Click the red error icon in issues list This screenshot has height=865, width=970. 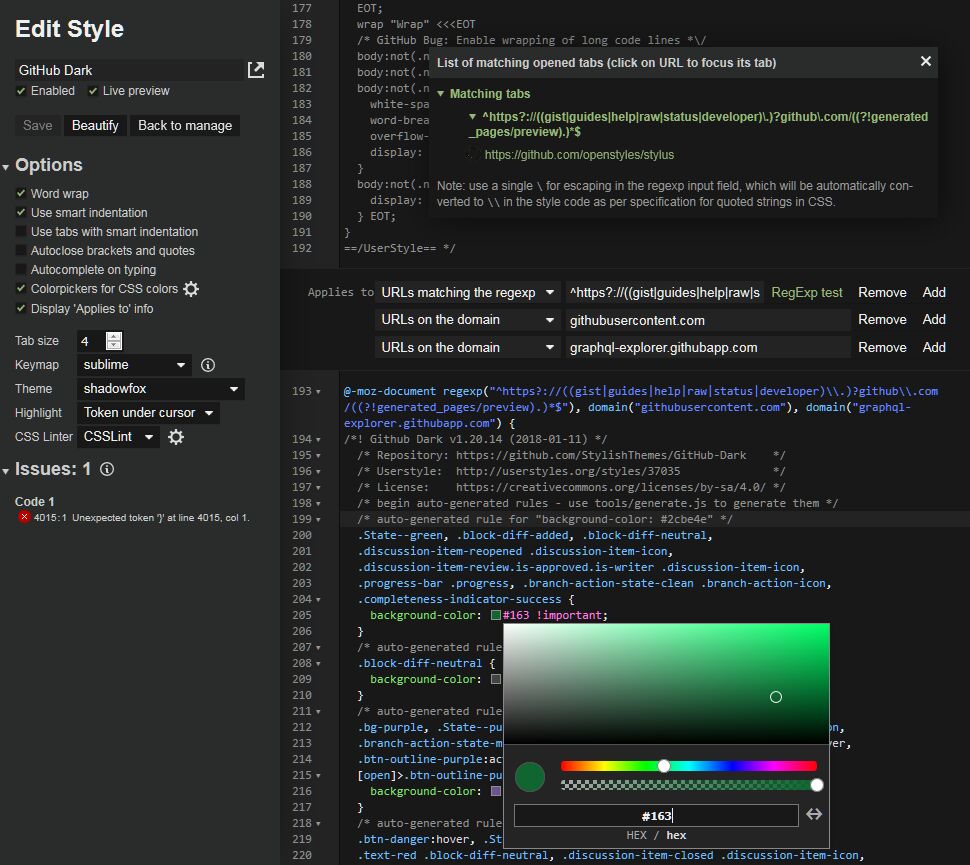[x=24, y=517]
